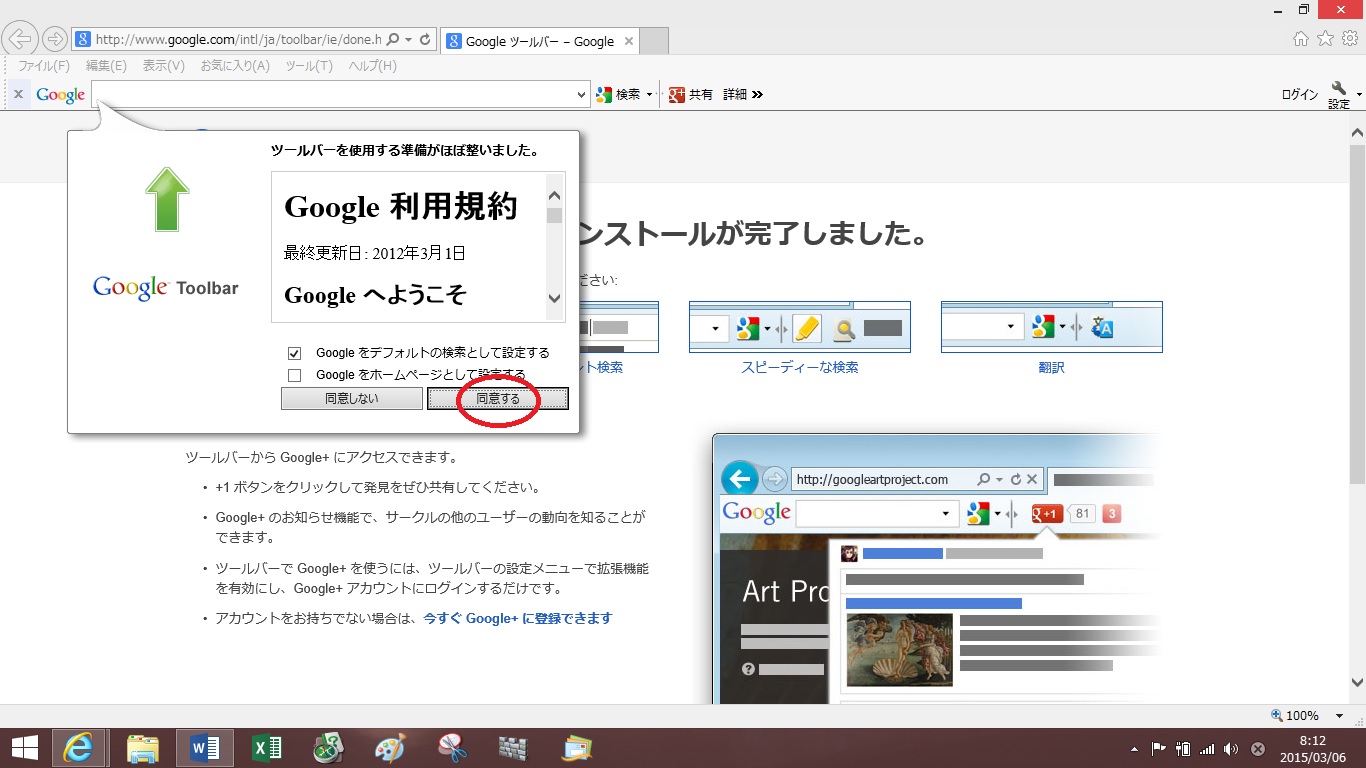This screenshot has height=768, width=1366.
Task: Click the page scrollbar down arrow
Action: (1357, 682)
